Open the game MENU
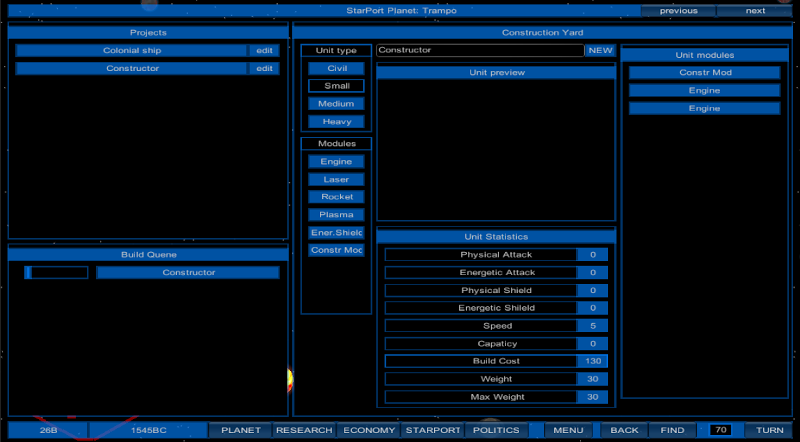The height and width of the screenshot is (442, 800). pos(568,430)
